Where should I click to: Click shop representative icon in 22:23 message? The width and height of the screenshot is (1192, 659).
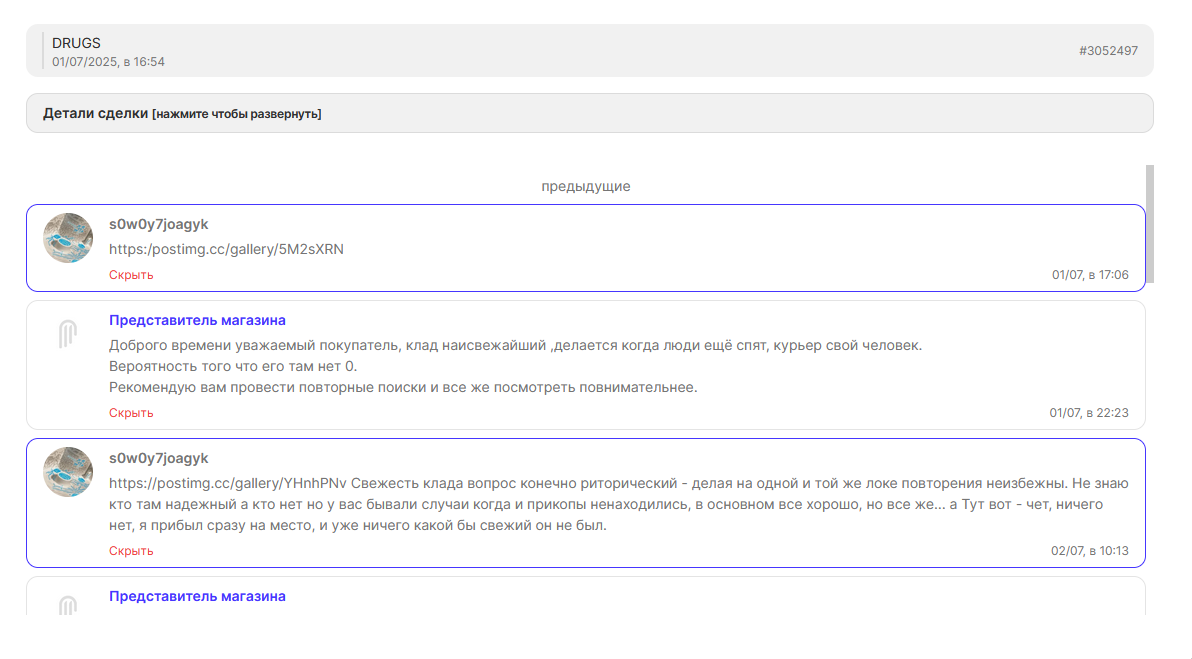click(x=68, y=334)
